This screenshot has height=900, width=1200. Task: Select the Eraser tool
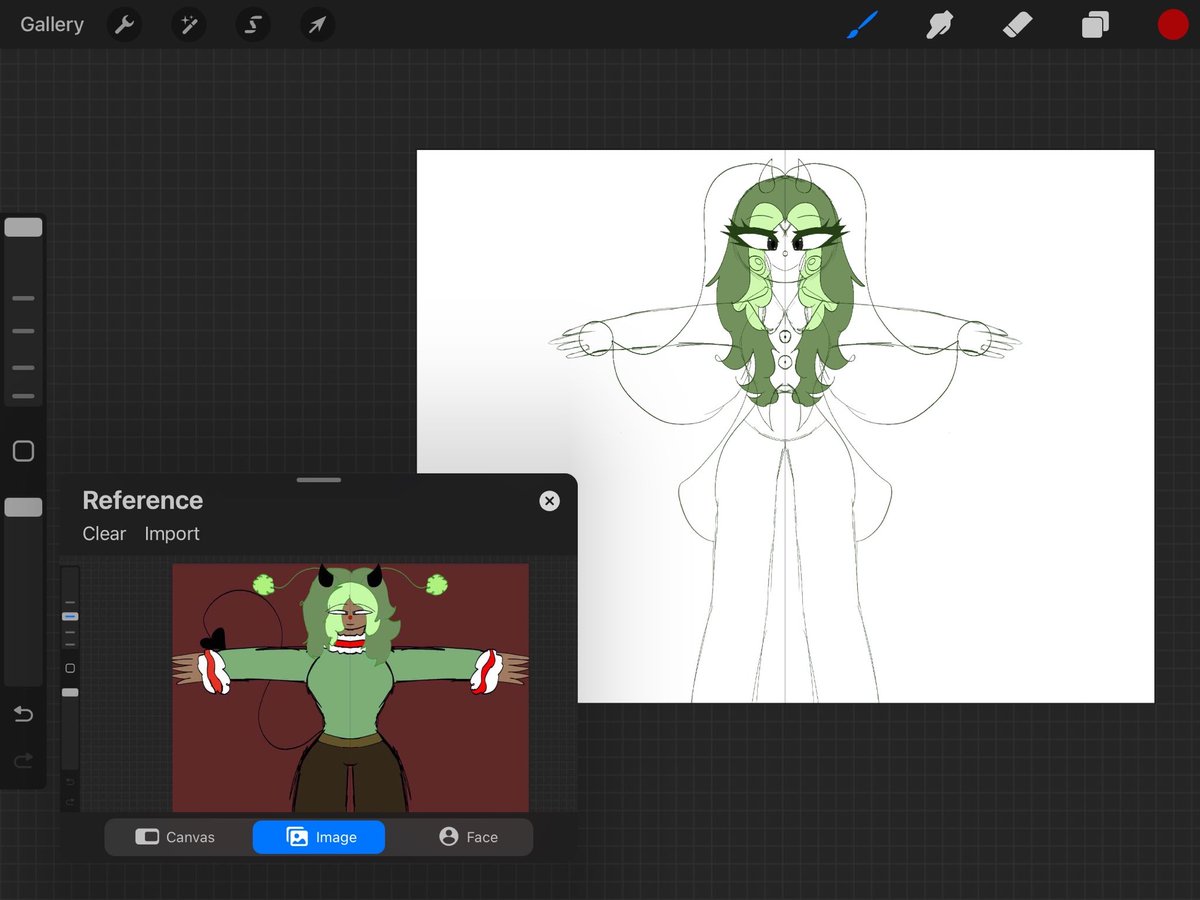point(1017,25)
